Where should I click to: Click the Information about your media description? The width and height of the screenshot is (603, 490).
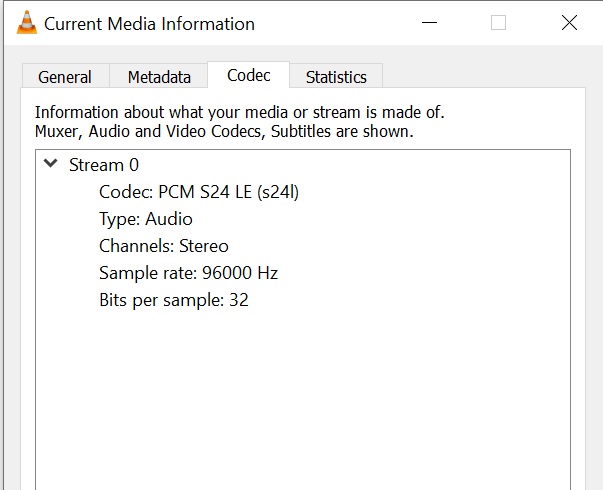pyautogui.click(x=240, y=112)
